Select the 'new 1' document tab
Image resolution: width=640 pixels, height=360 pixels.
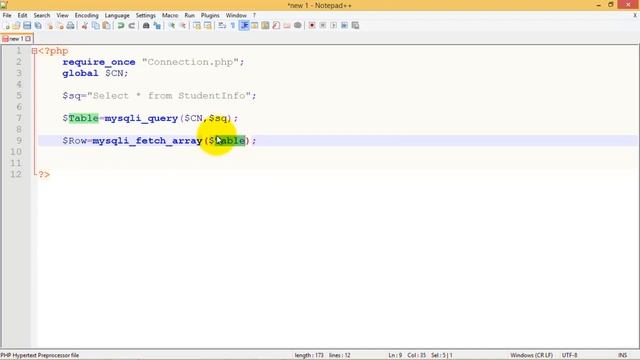16,39
